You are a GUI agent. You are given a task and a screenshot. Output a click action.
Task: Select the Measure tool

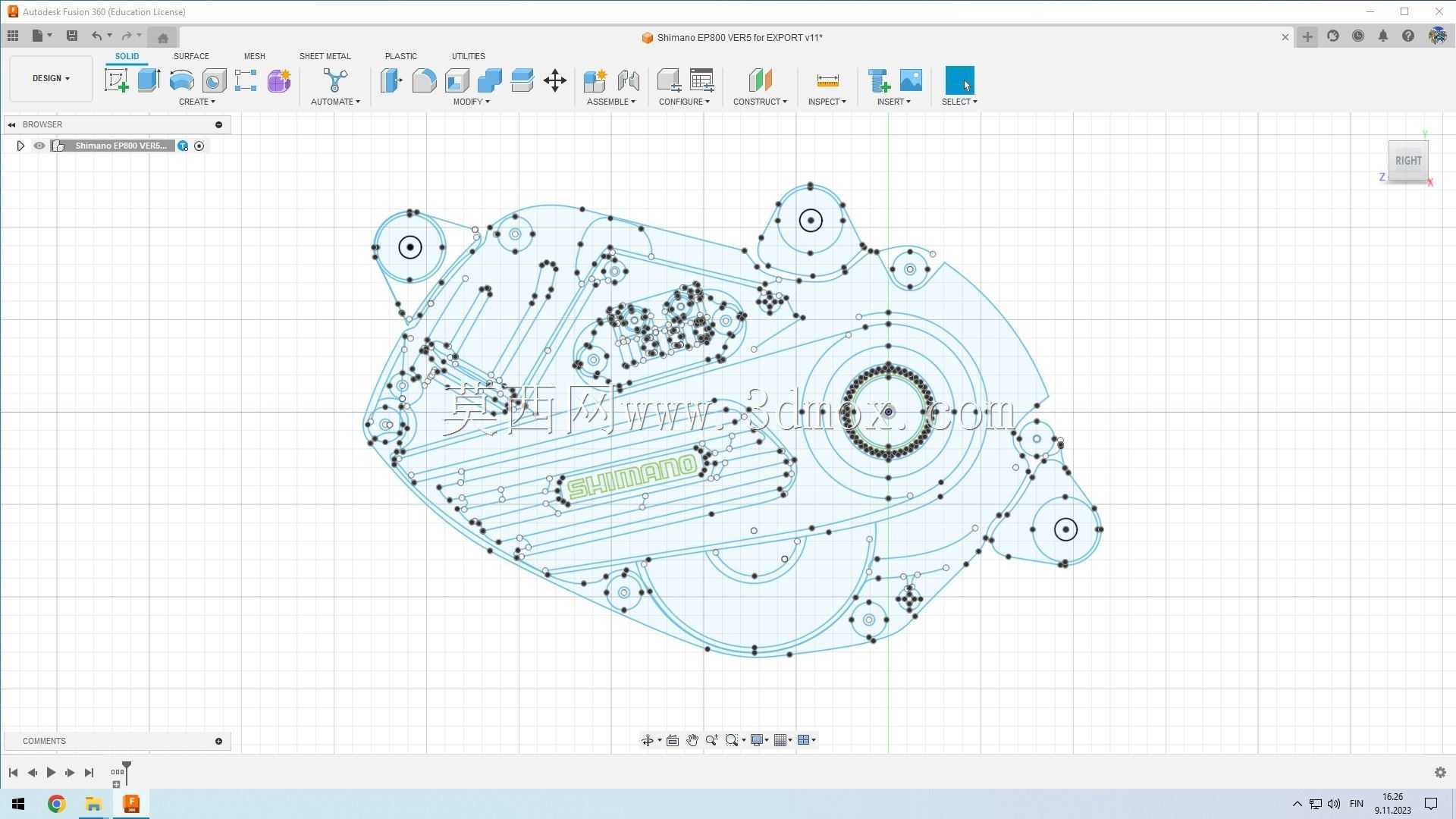point(827,80)
